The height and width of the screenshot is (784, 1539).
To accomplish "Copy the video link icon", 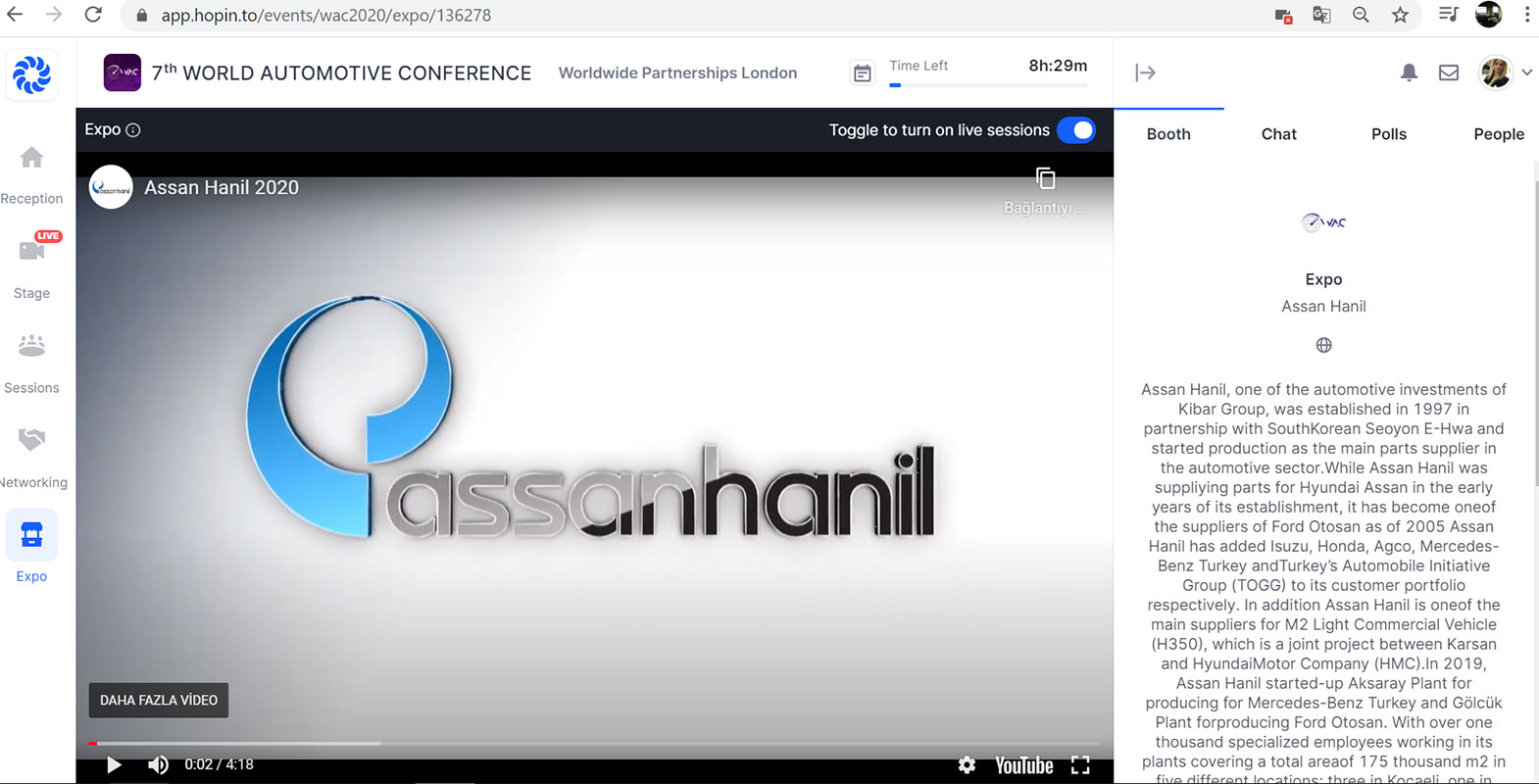I will [x=1045, y=178].
